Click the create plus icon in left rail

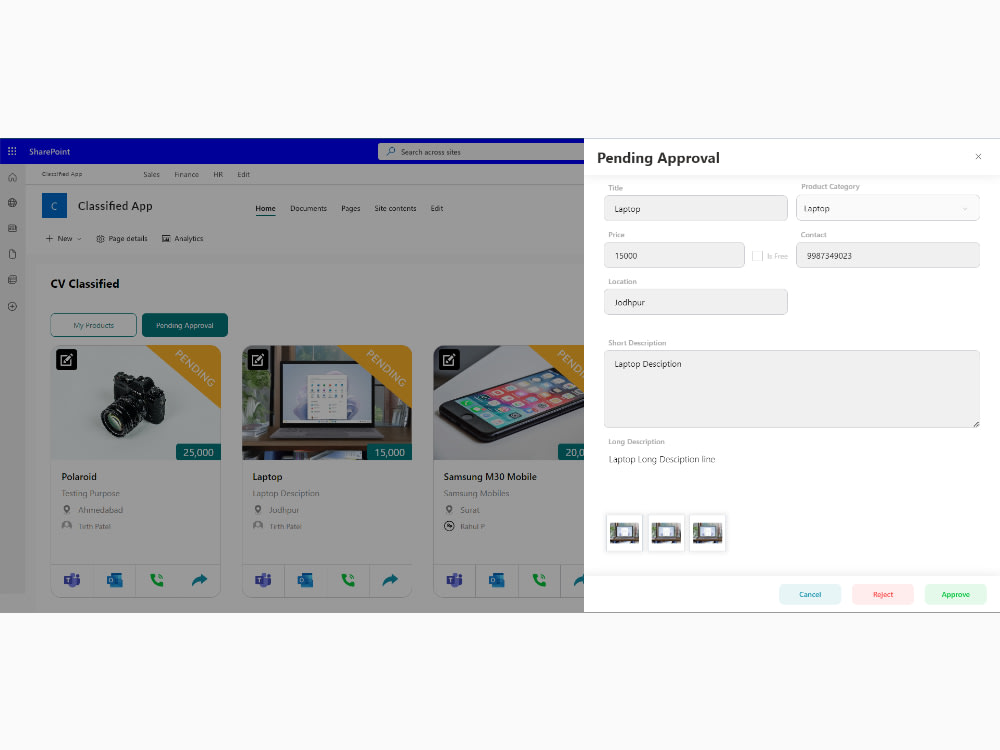(x=12, y=306)
